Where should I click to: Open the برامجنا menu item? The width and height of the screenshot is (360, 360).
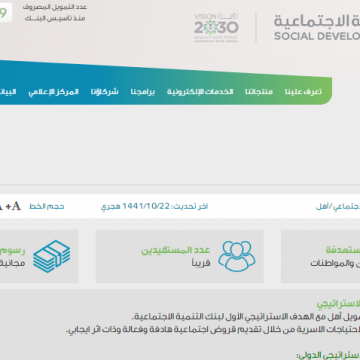pyautogui.click(x=142, y=92)
